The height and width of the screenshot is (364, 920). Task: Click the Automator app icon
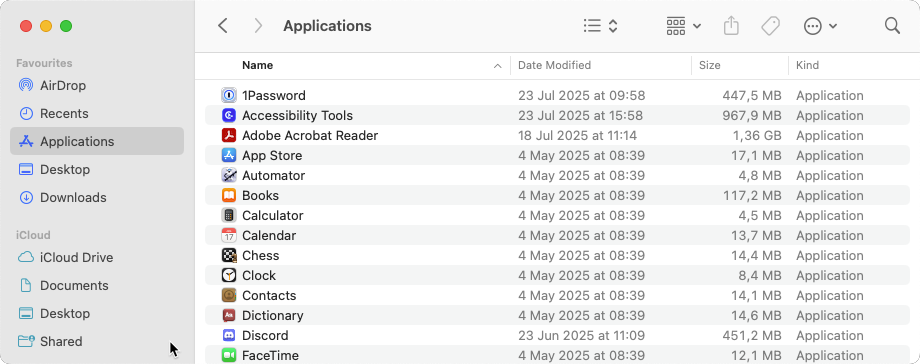point(229,176)
